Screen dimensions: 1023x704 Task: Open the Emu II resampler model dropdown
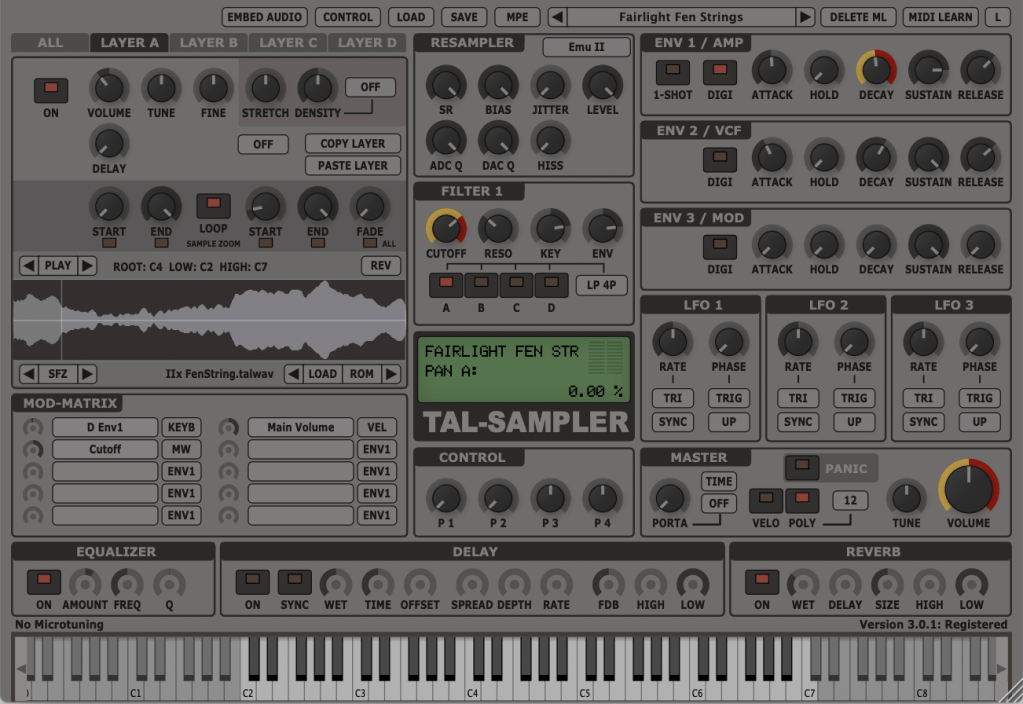[587, 47]
